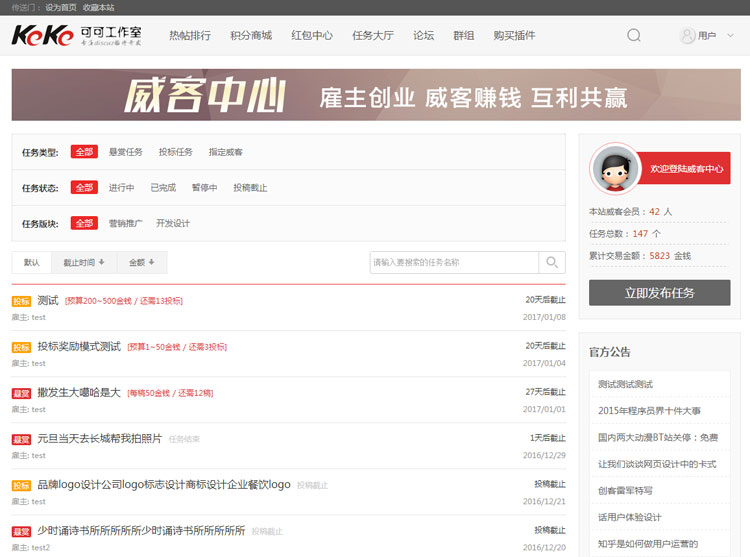This screenshot has height=557, width=750.
Task: Click the 威客中心 banner image
Action: coord(376,95)
